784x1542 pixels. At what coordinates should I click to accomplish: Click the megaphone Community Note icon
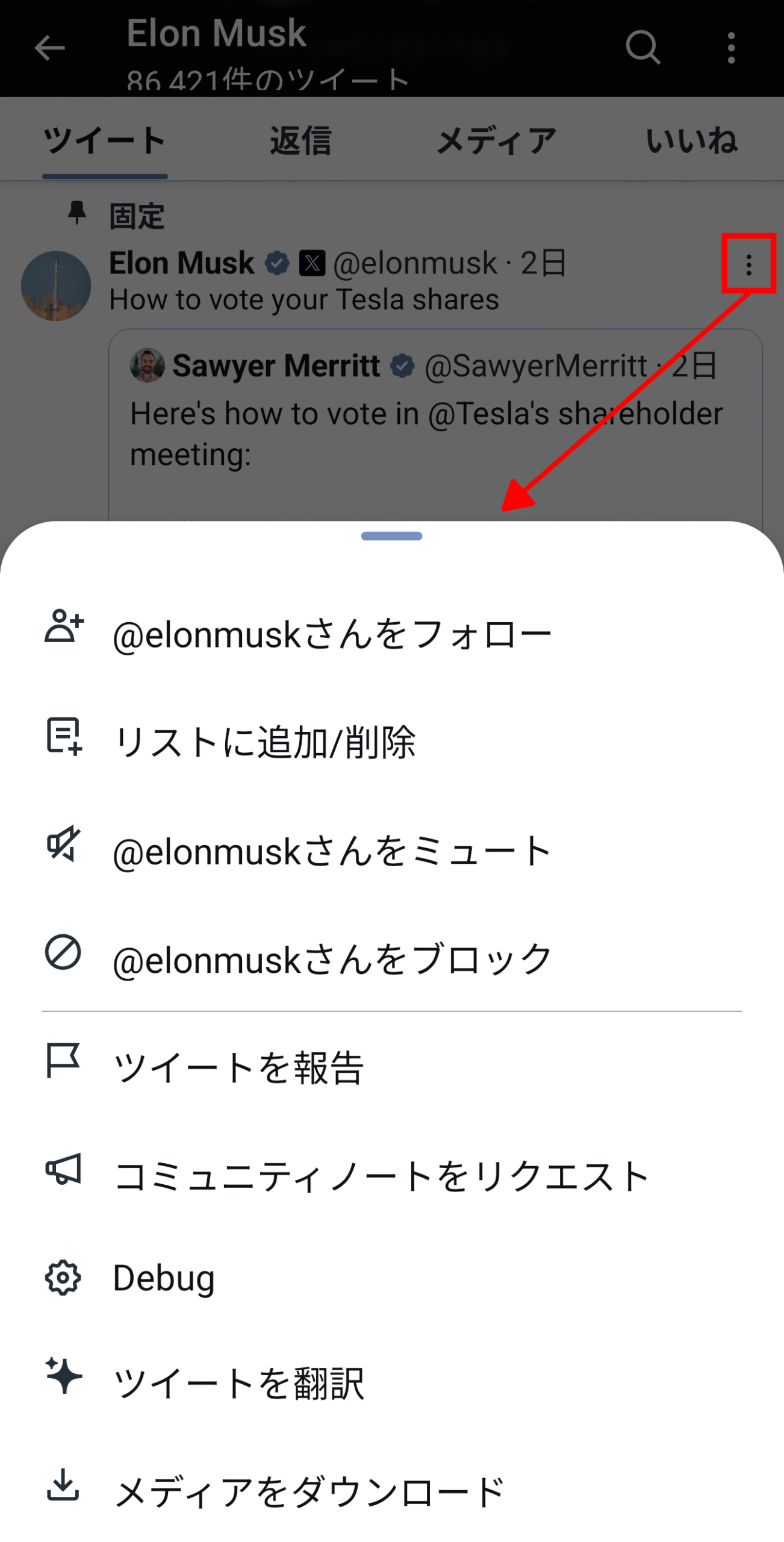[x=63, y=1169]
